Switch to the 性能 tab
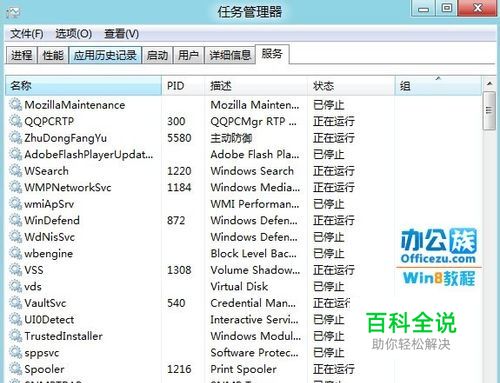The width and height of the screenshot is (500, 383). pos(53,55)
